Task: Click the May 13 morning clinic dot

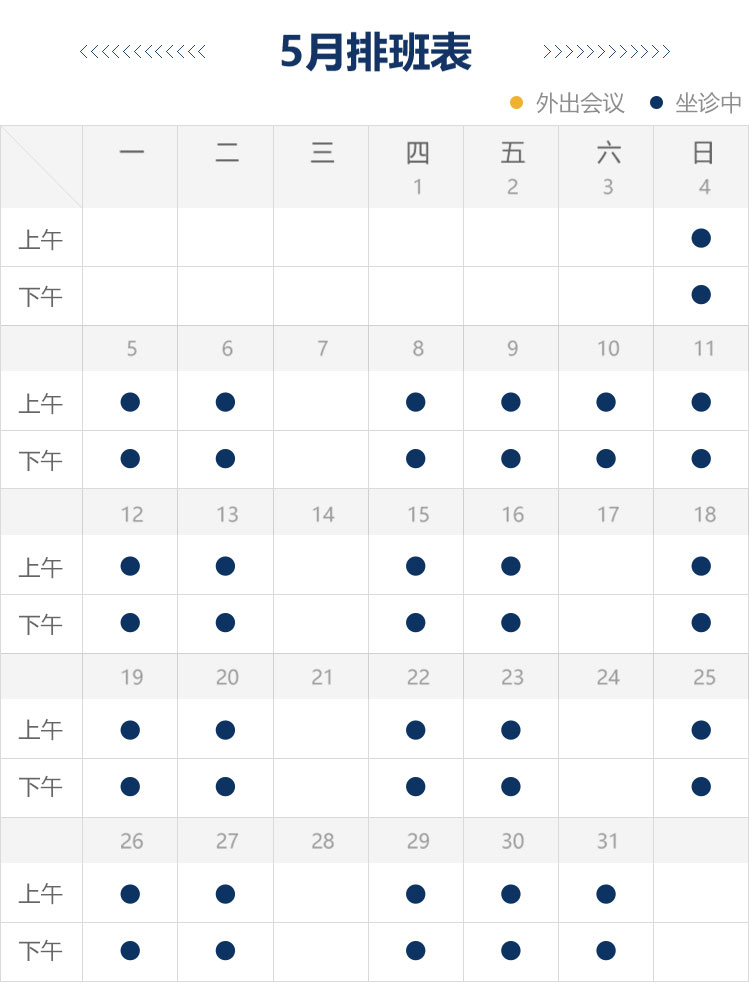Action: coord(225,566)
